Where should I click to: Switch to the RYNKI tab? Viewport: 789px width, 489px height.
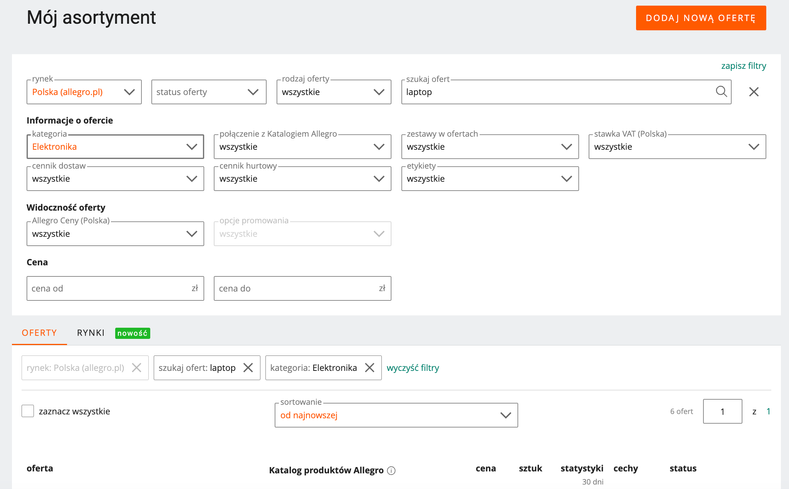coord(90,333)
